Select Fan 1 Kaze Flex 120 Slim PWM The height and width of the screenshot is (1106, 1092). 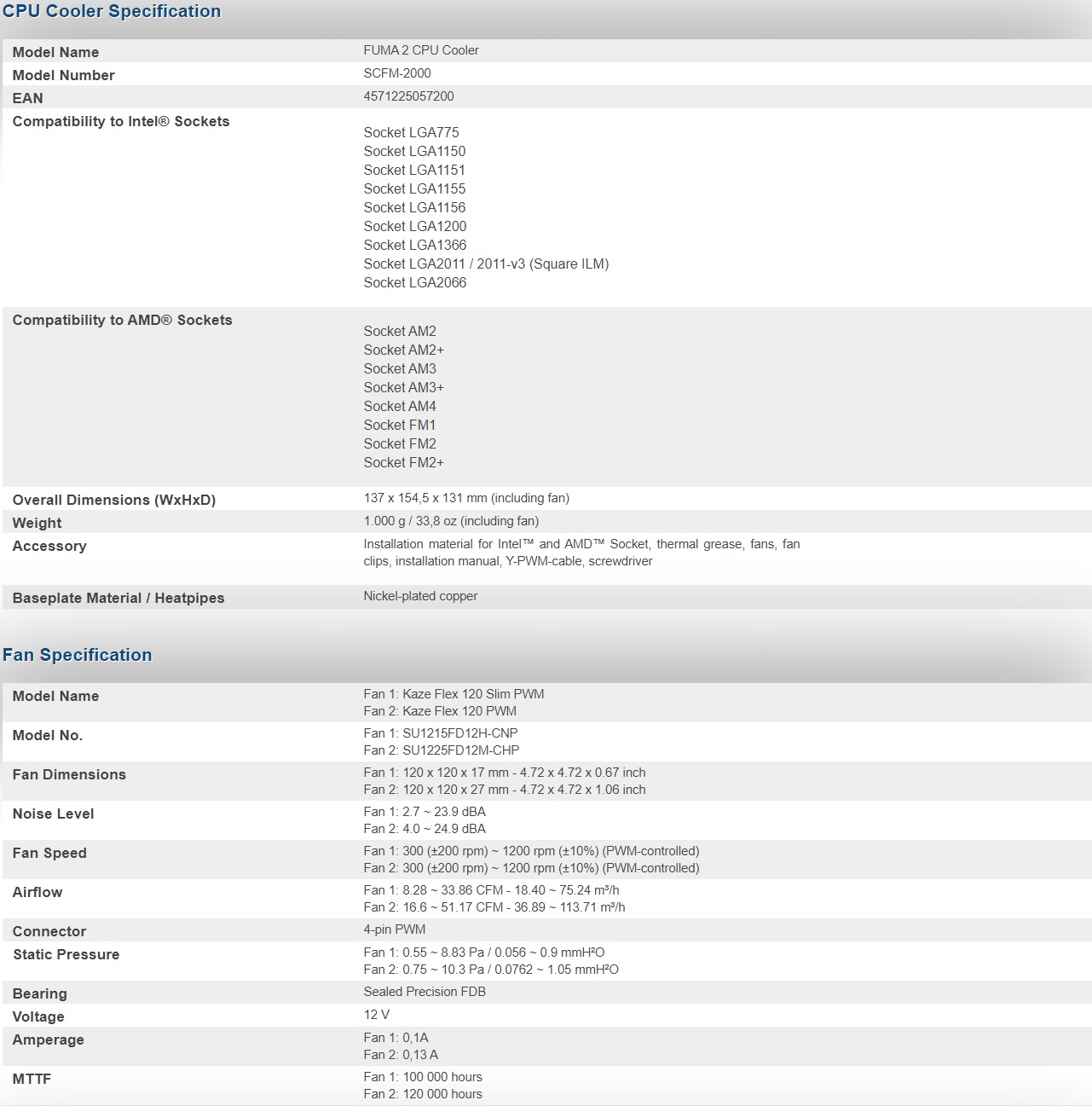[x=454, y=694]
